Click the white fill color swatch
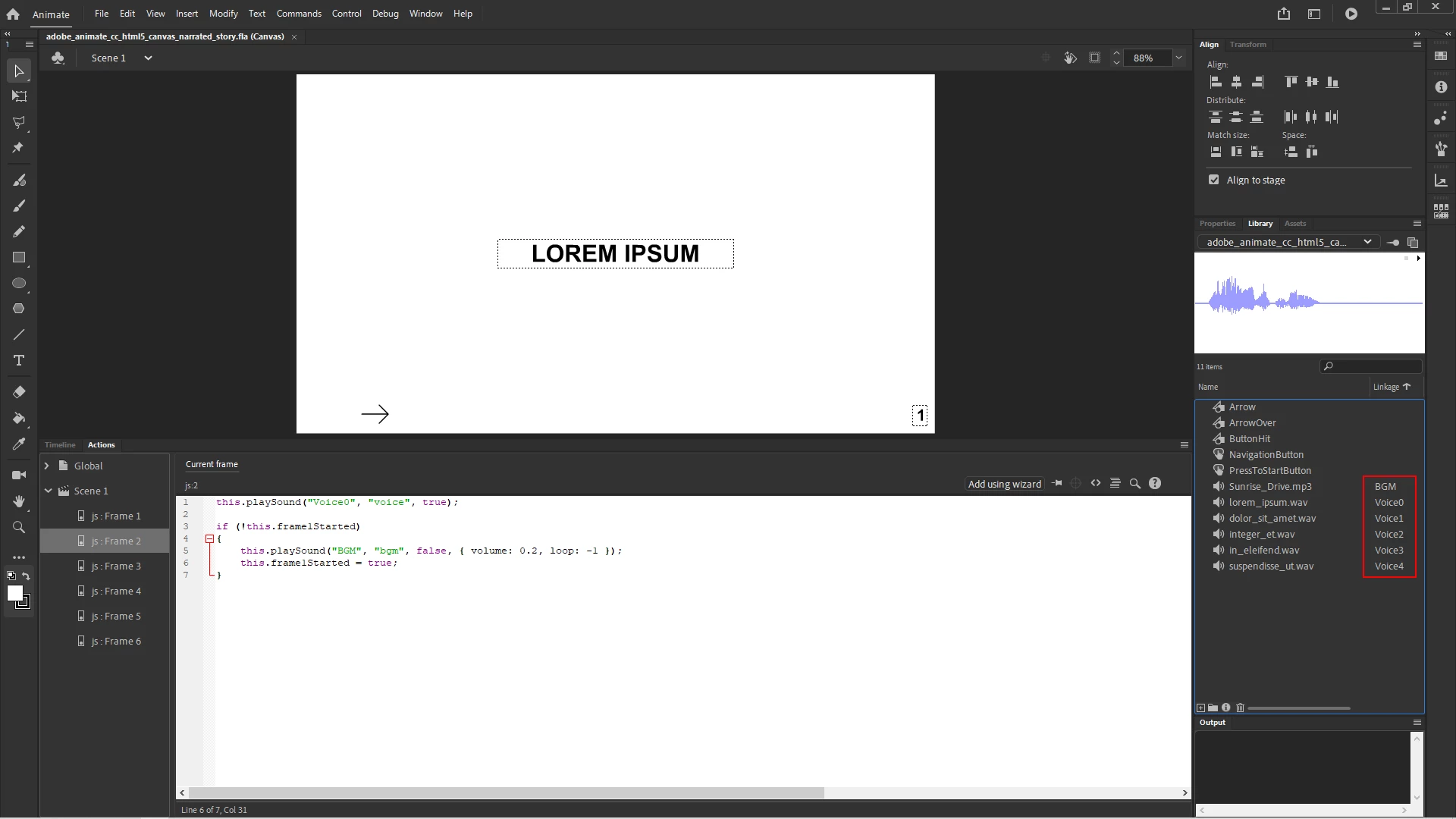The height and width of the screenshot is (819, 1456). 14,594
